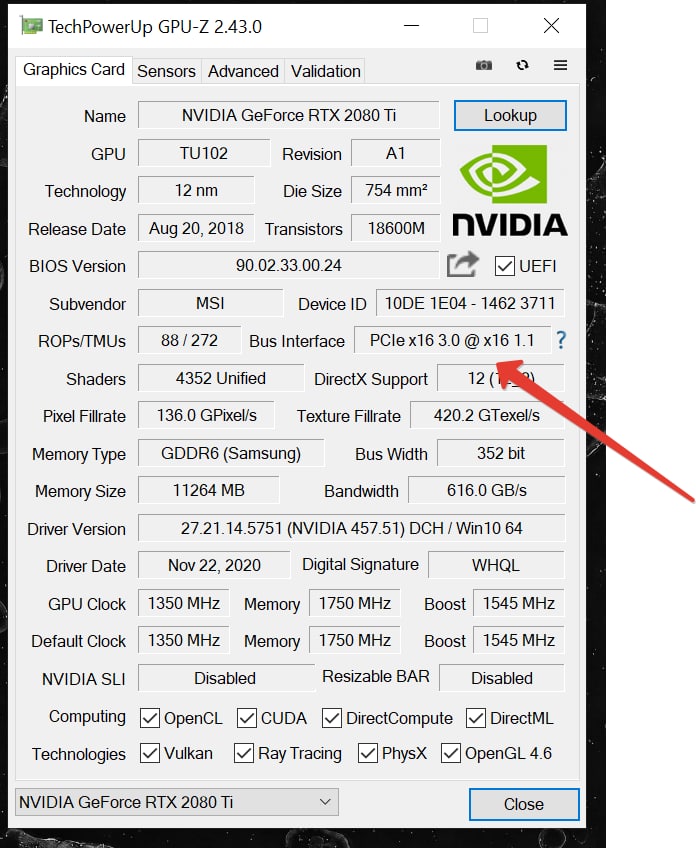The width and height of the screenshot is (696, 848).
Task: Click the refresh icon
Action: coord(522,65)
